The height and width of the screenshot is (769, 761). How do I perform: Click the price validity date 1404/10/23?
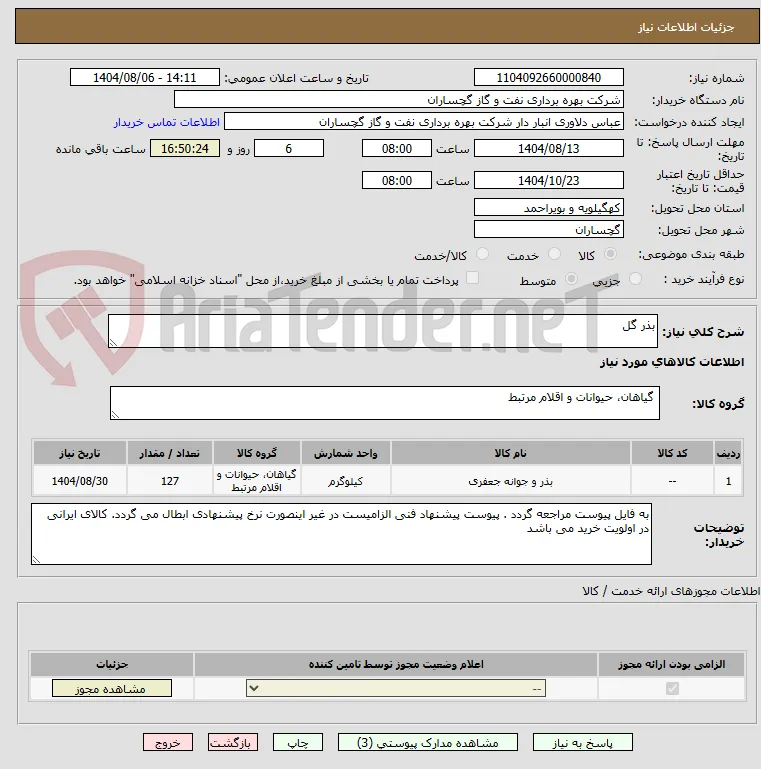point(549,180)
